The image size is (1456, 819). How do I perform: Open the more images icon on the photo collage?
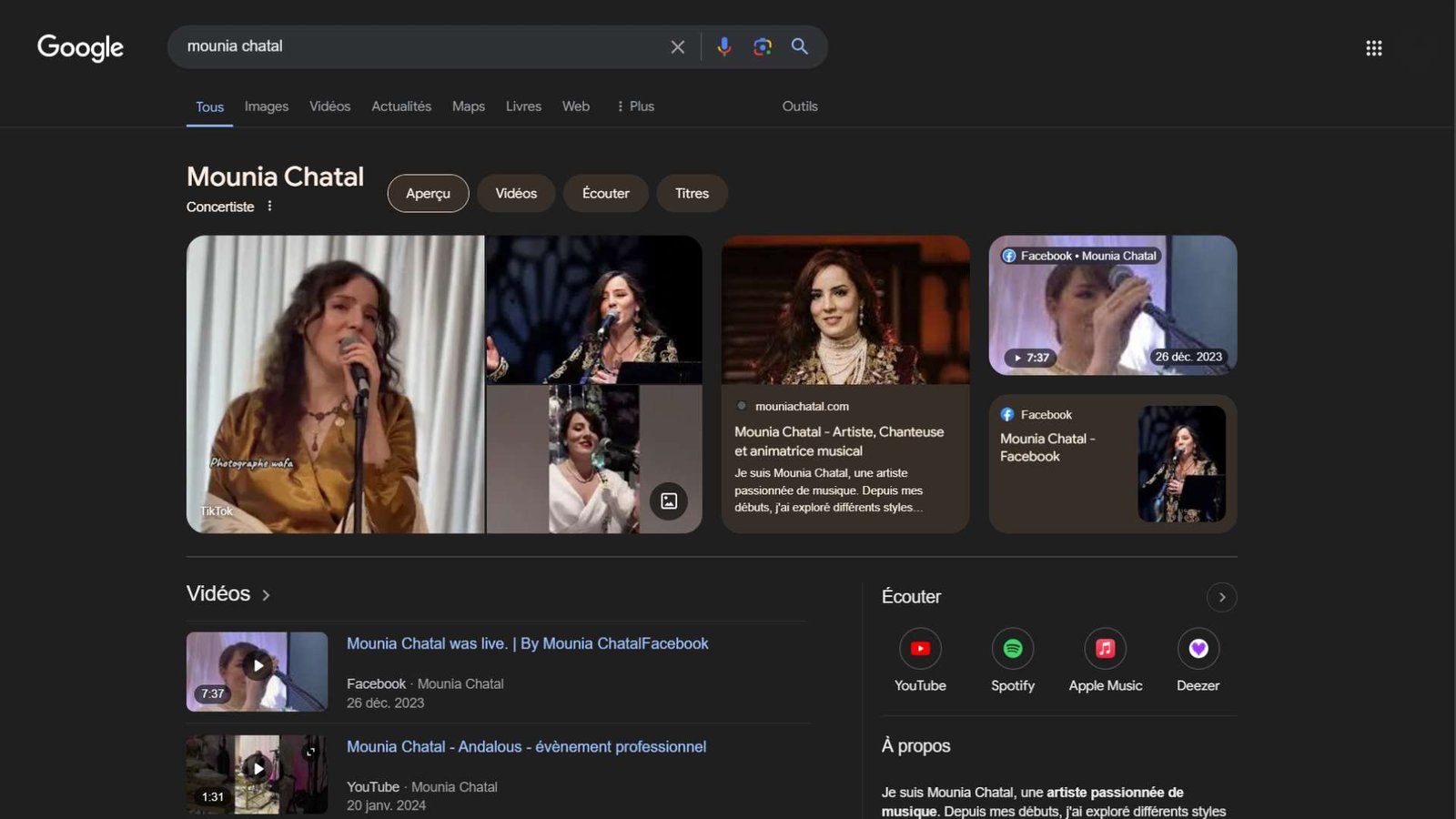tap(668, 500)
